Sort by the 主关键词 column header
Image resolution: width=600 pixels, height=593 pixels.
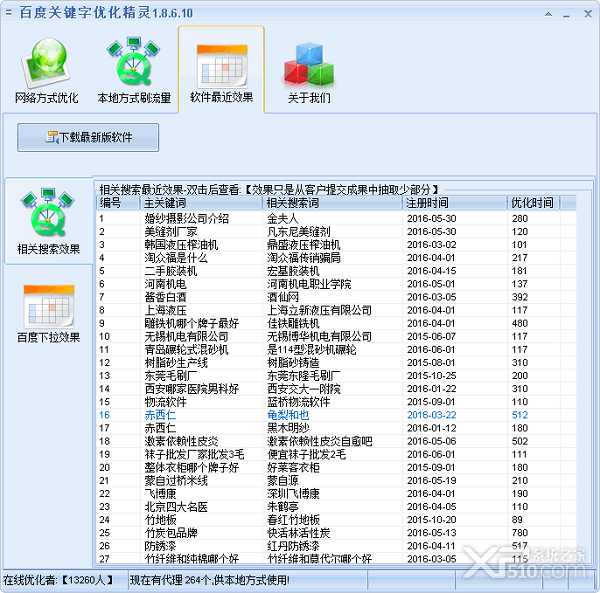click(x=201, y=203)
